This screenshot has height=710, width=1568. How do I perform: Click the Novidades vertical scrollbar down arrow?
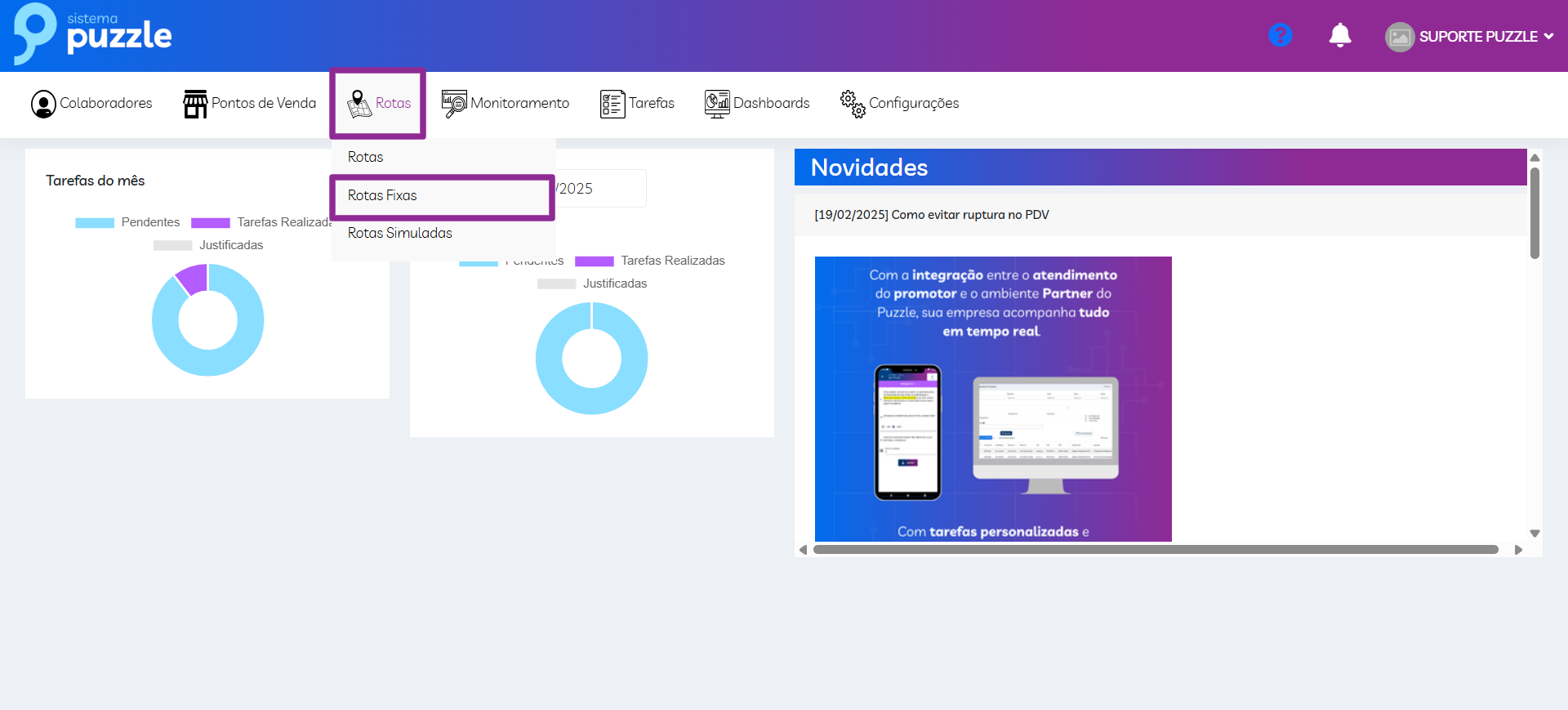click(x=1535, y=534)
